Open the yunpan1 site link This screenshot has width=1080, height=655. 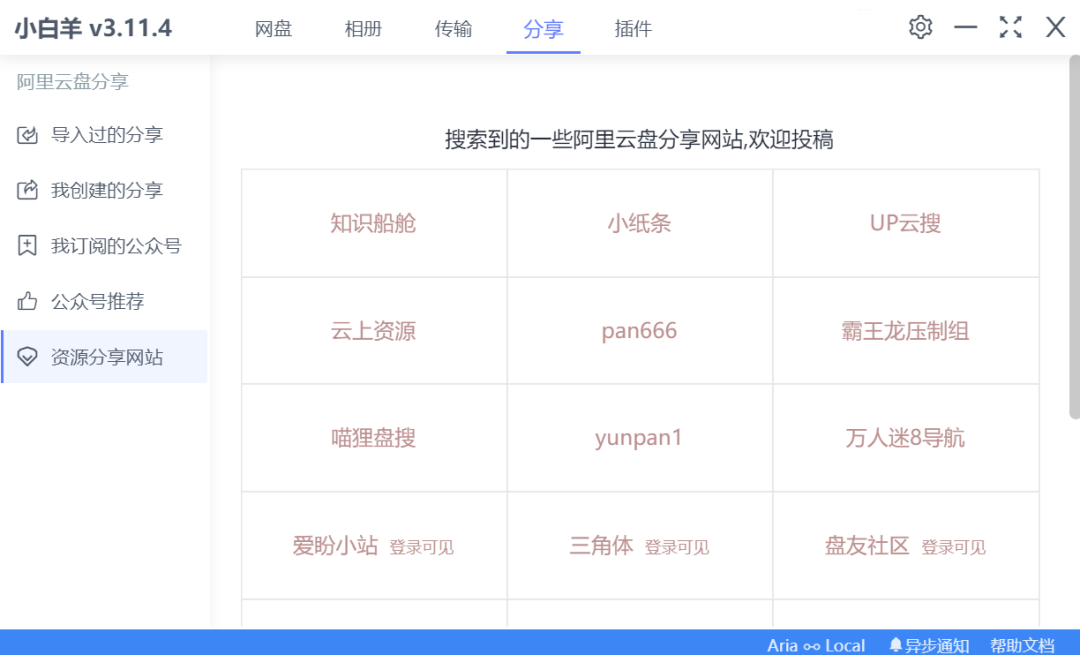point(639,438)
